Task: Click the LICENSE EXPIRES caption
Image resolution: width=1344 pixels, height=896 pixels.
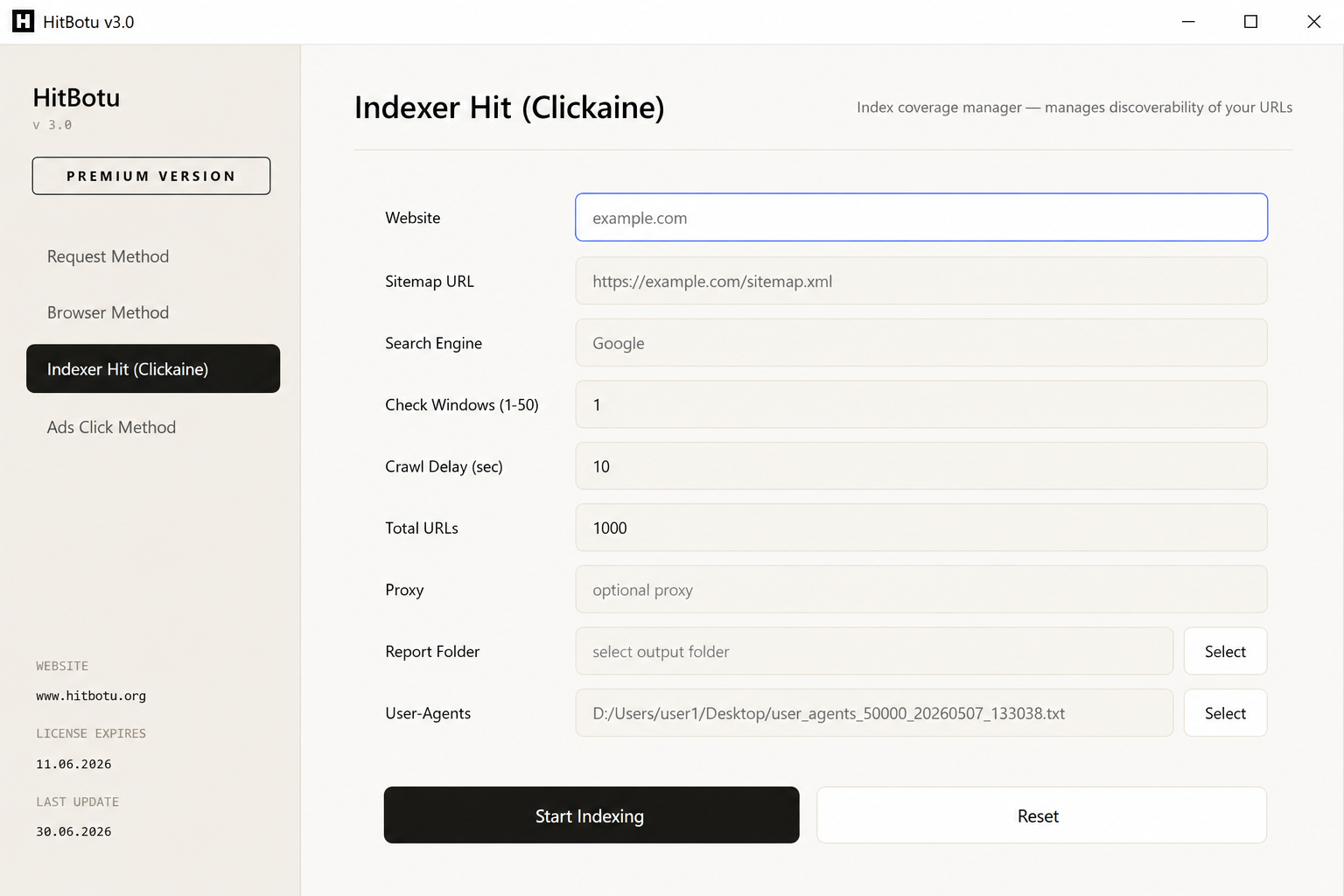Action: (91, 733)
